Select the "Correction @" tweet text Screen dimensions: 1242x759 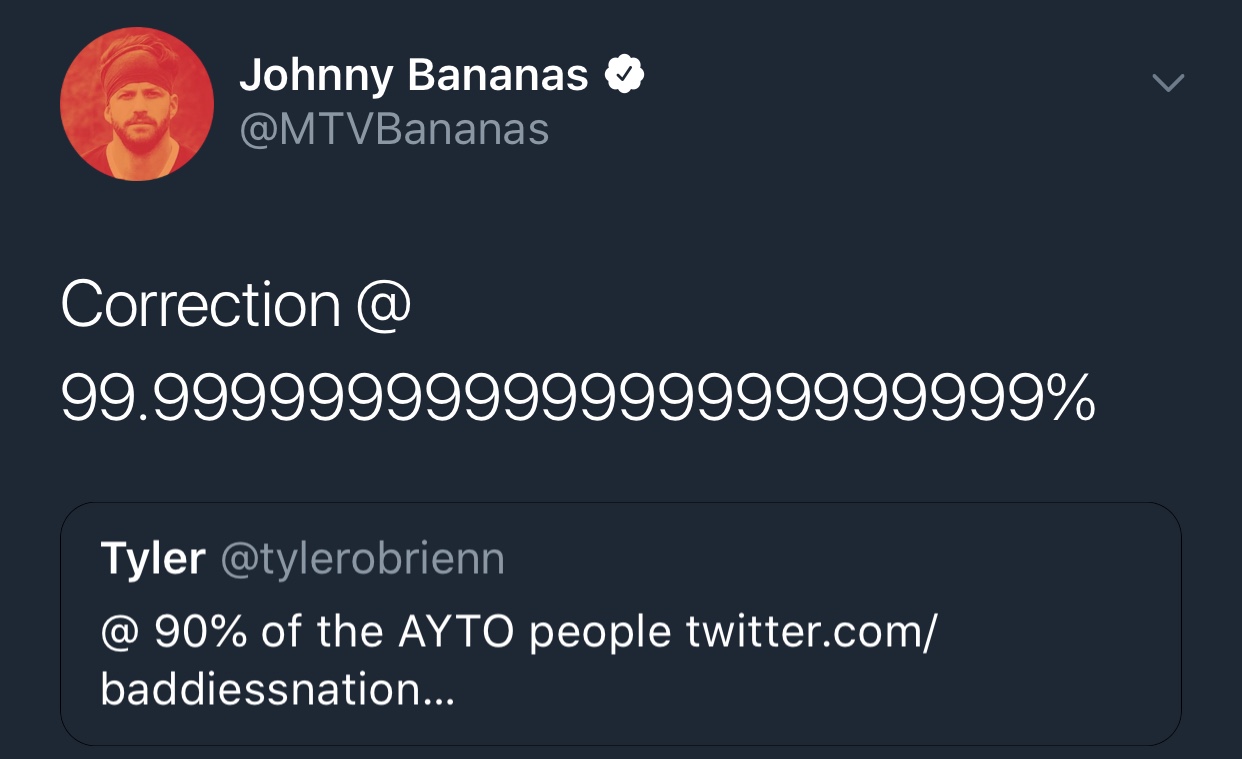point(236,305)
